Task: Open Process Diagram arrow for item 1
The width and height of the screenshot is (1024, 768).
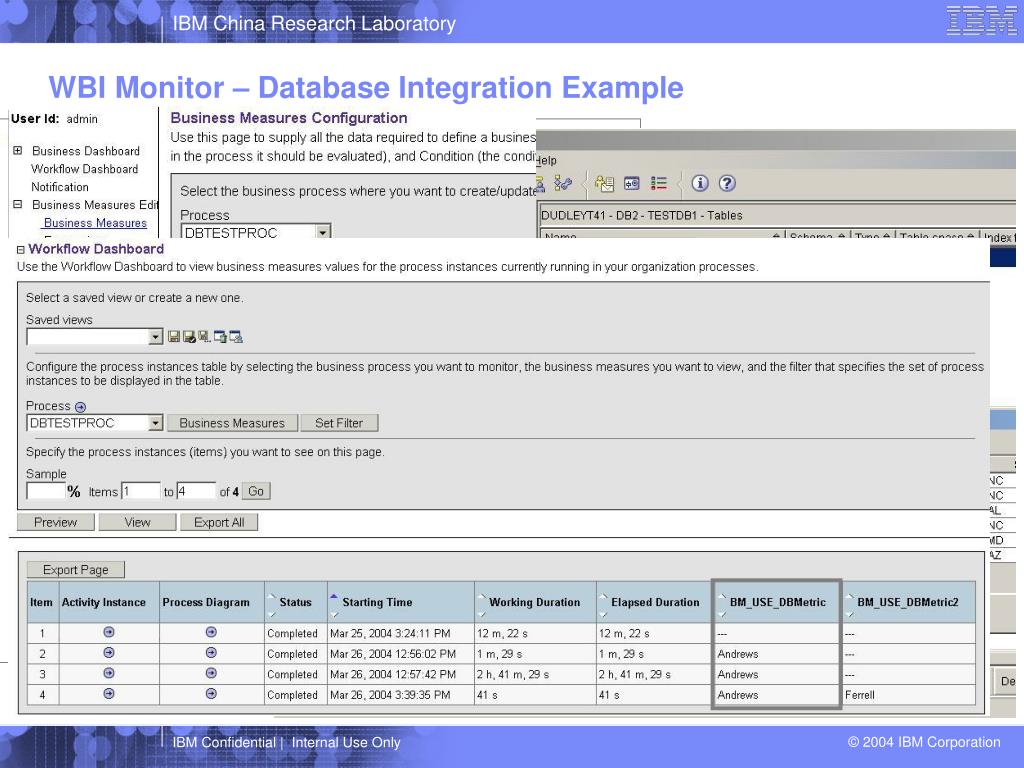Action: pos(211,632)
